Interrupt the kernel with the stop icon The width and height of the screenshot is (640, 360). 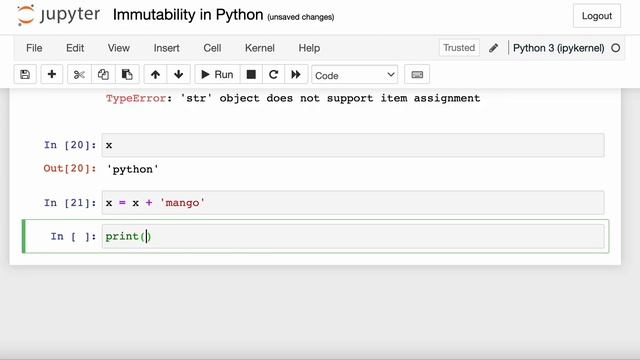coord(251,75)
